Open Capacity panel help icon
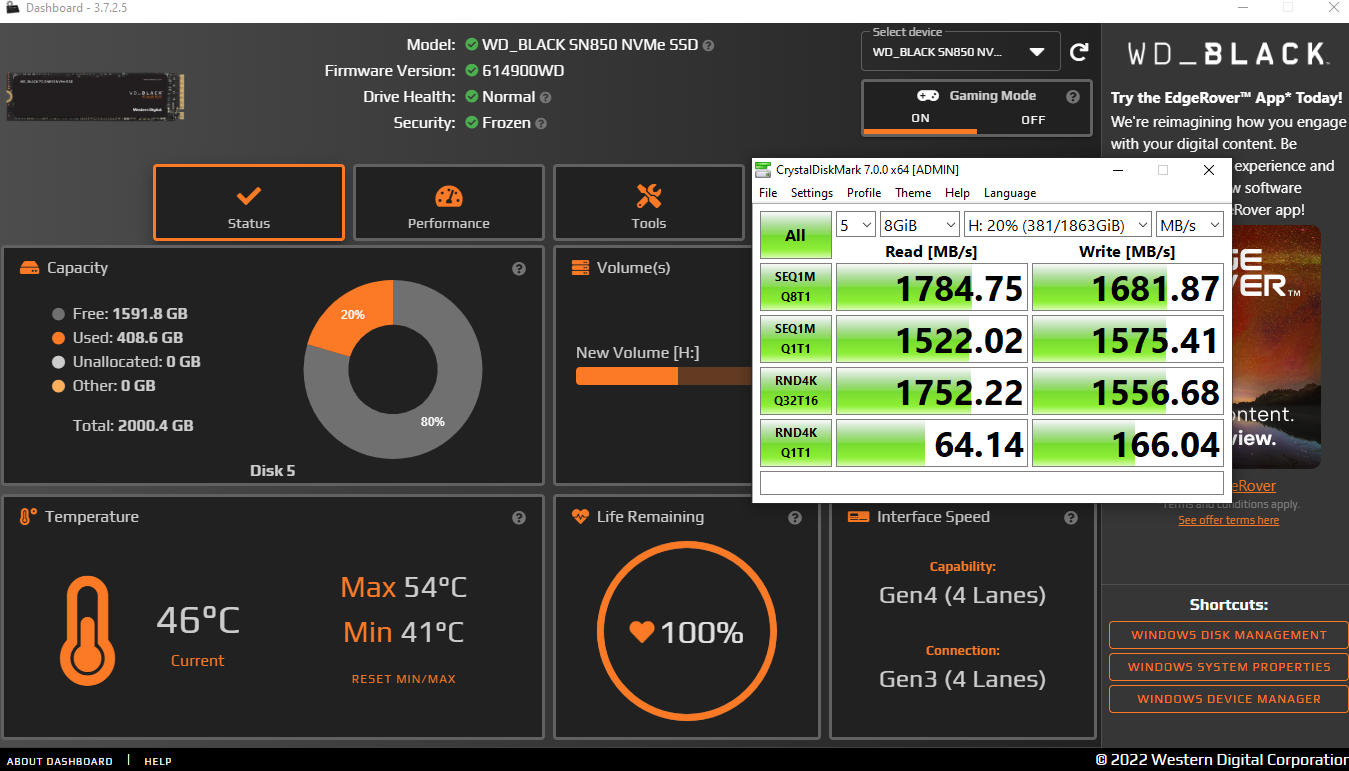The width and height of the screenshot is (1349, 771). pyautogui.click(x=519, y=268)
